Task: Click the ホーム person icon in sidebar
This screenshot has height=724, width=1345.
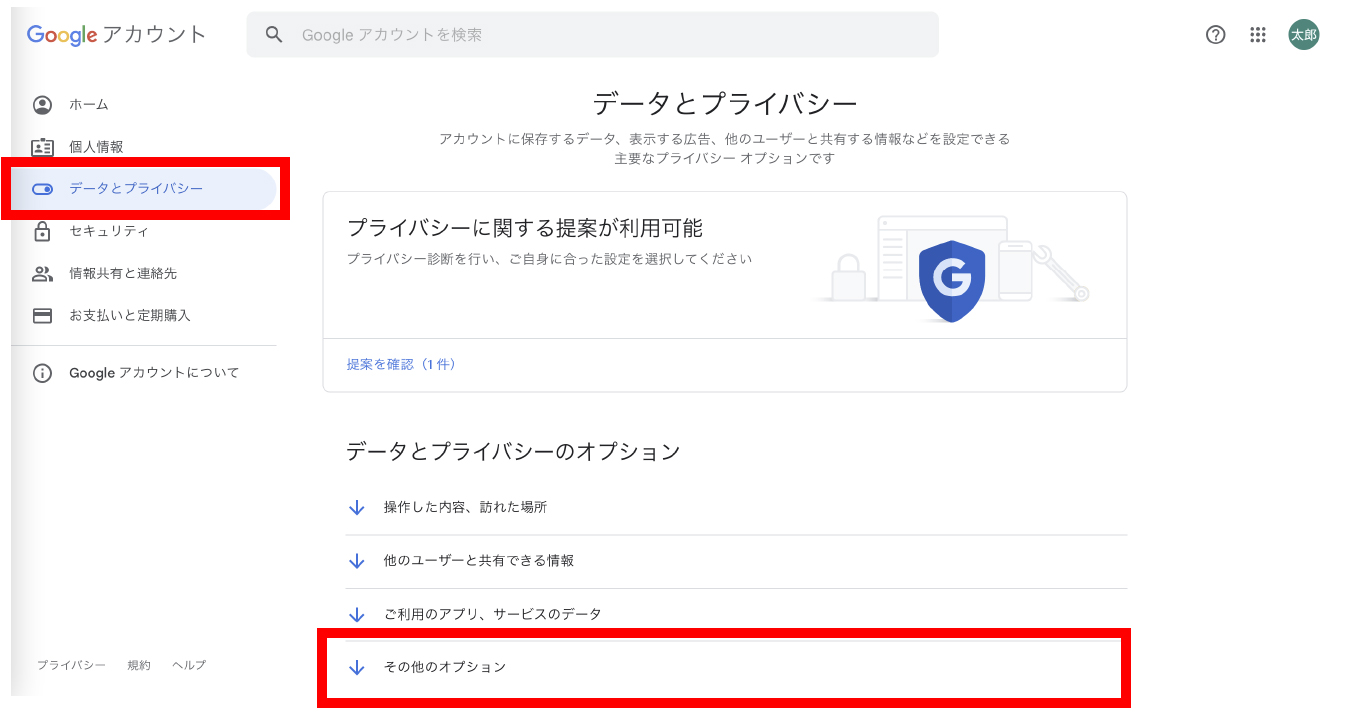Action: point(42,105)
